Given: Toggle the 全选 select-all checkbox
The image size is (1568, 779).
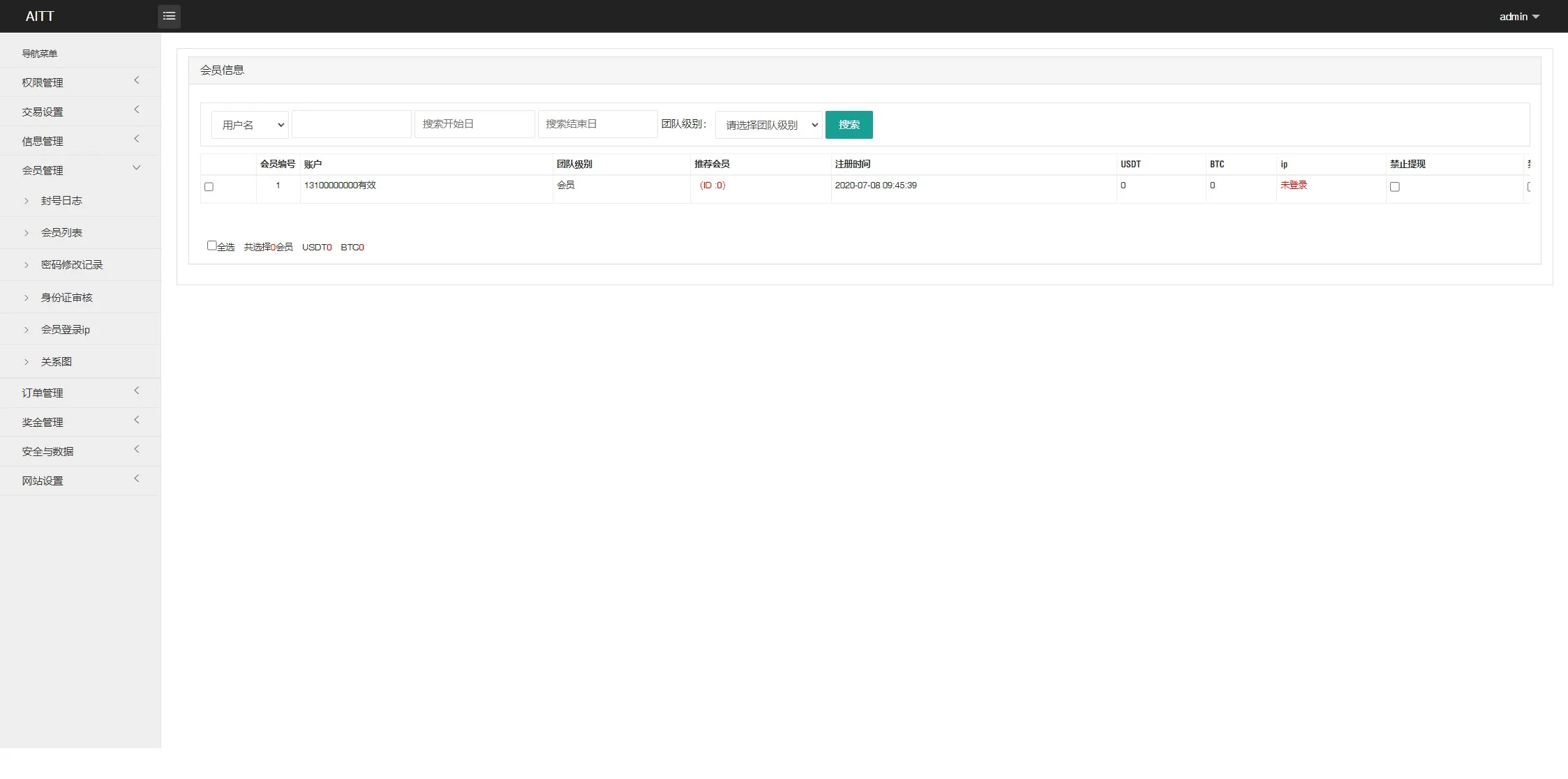Looking at the screenshot, I should click(211, 245).
